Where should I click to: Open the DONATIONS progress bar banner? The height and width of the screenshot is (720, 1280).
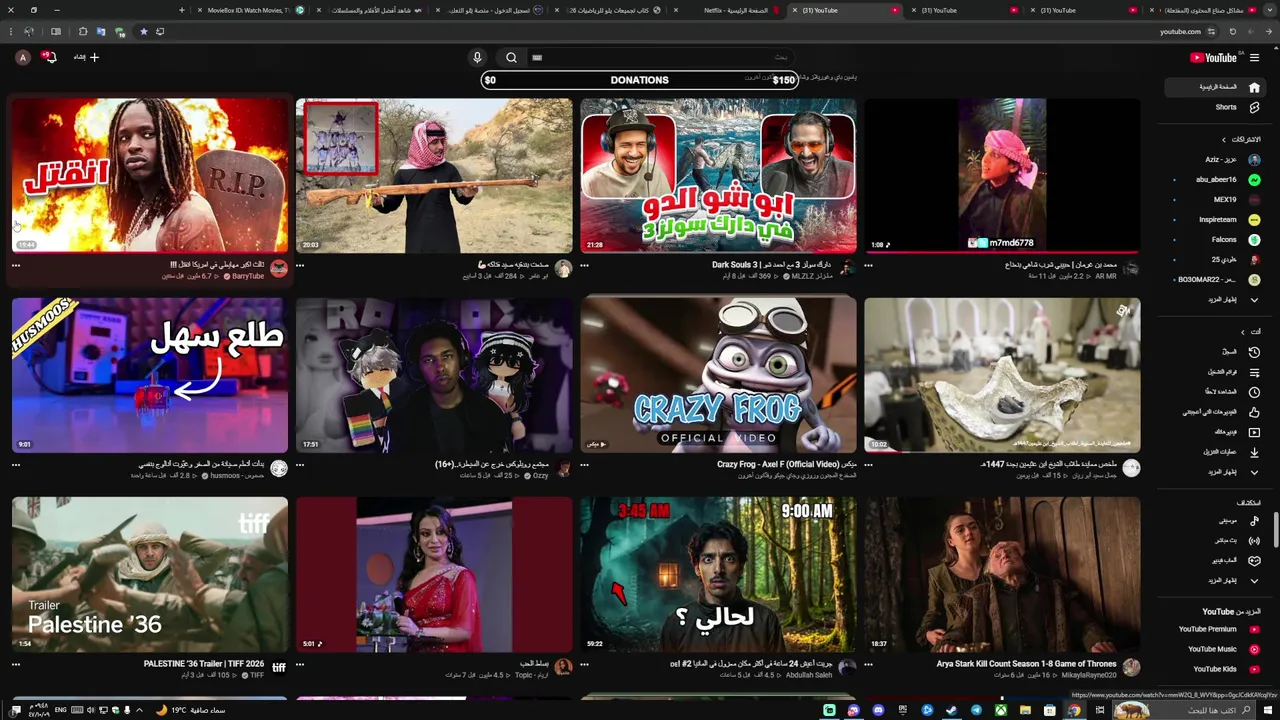(x=640, y=80)
